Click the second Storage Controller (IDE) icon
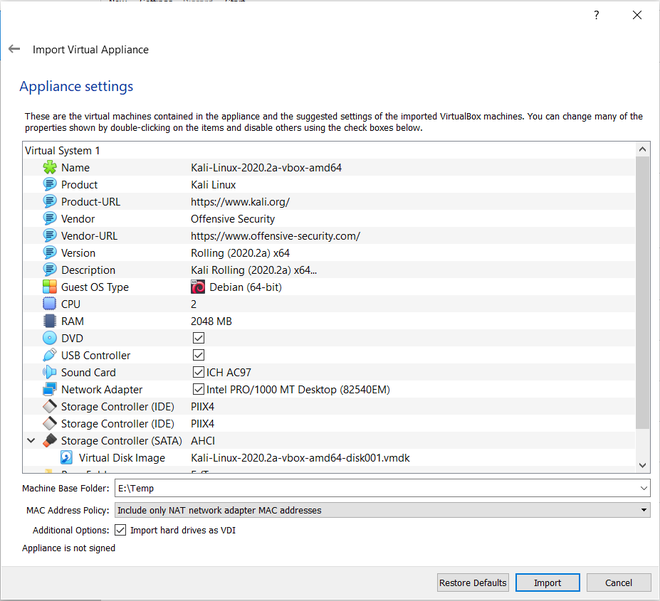The height and width of the screenshot is (601, 660). (50, 423)
